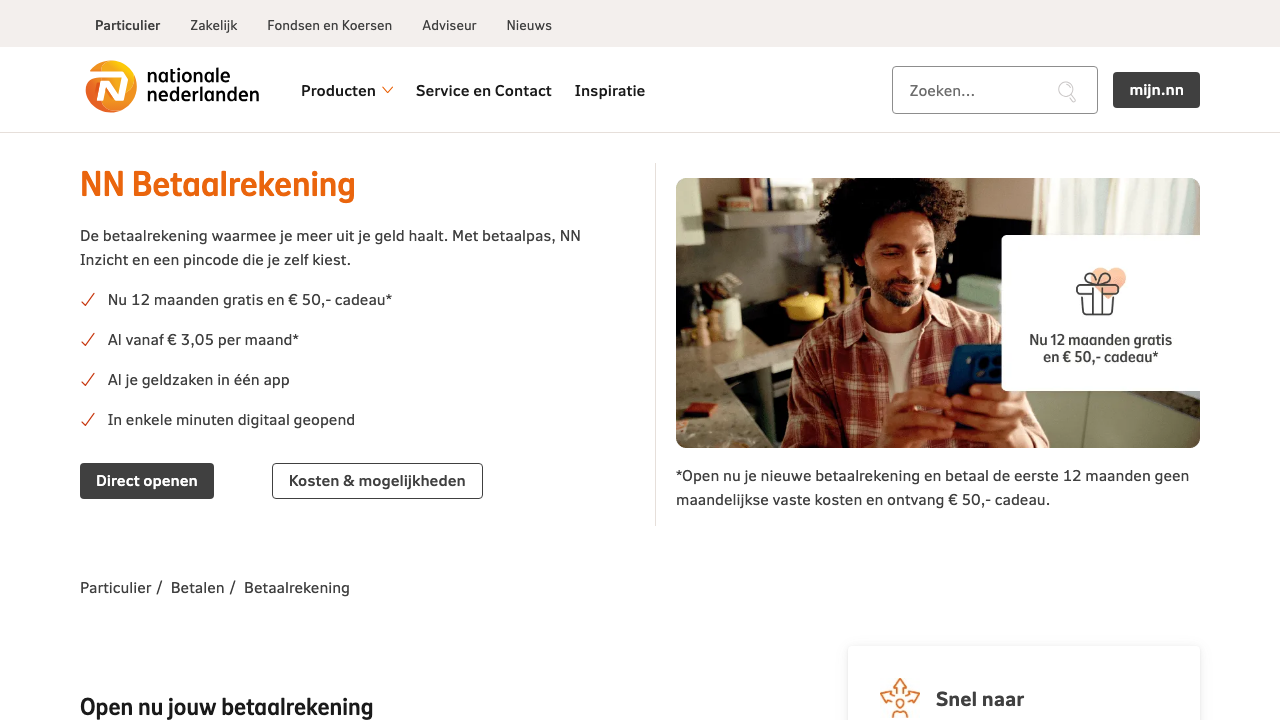Click the Snel naar icon

[x=899, y=698]
